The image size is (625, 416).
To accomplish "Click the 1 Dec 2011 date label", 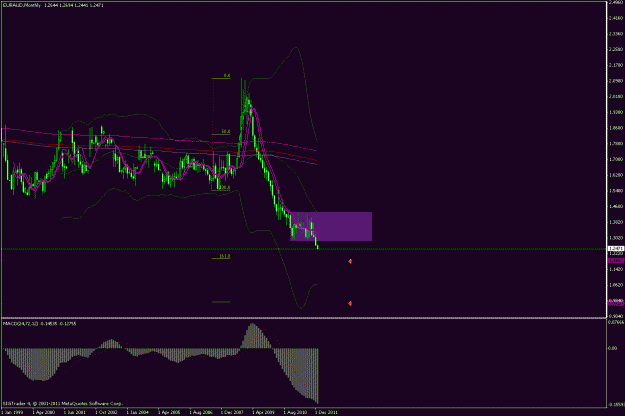I will tap(326, 412).
